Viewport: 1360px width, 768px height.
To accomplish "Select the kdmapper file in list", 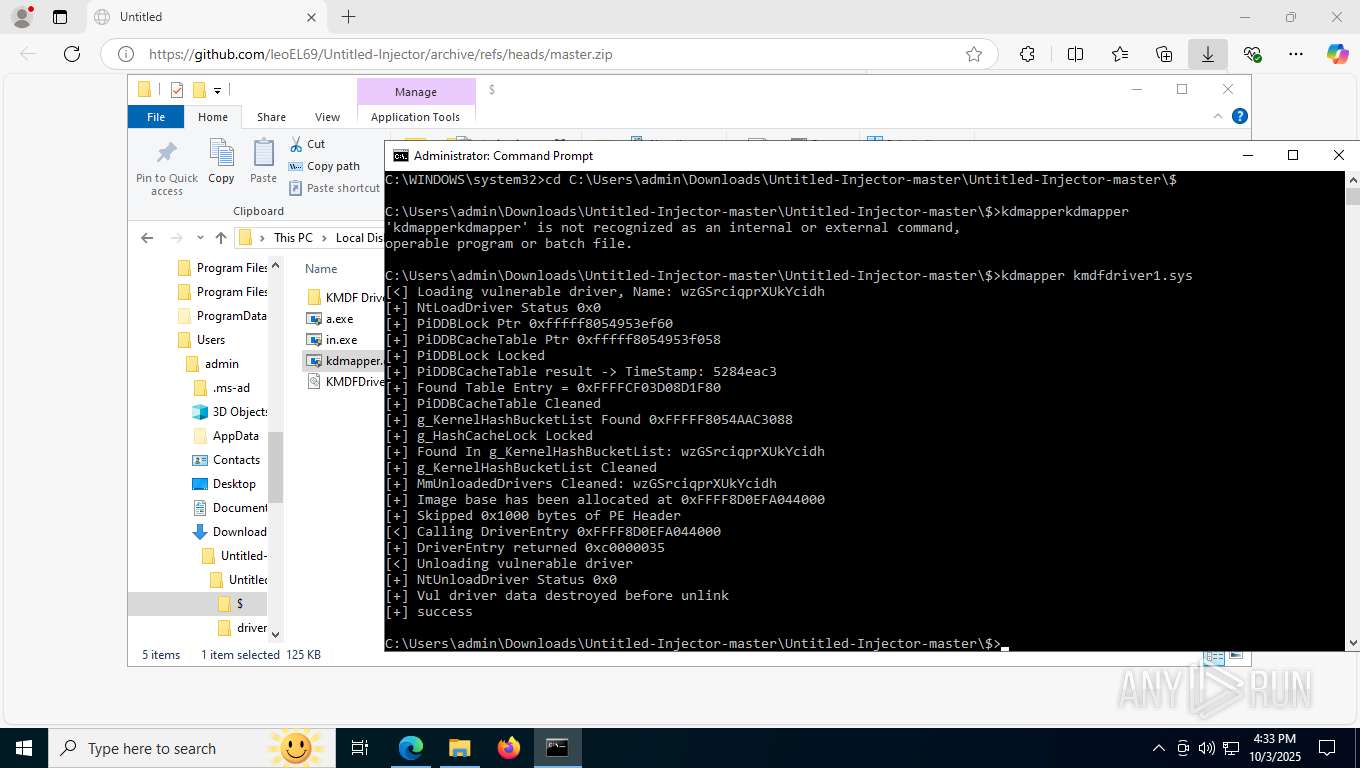I will coord(344,361).
